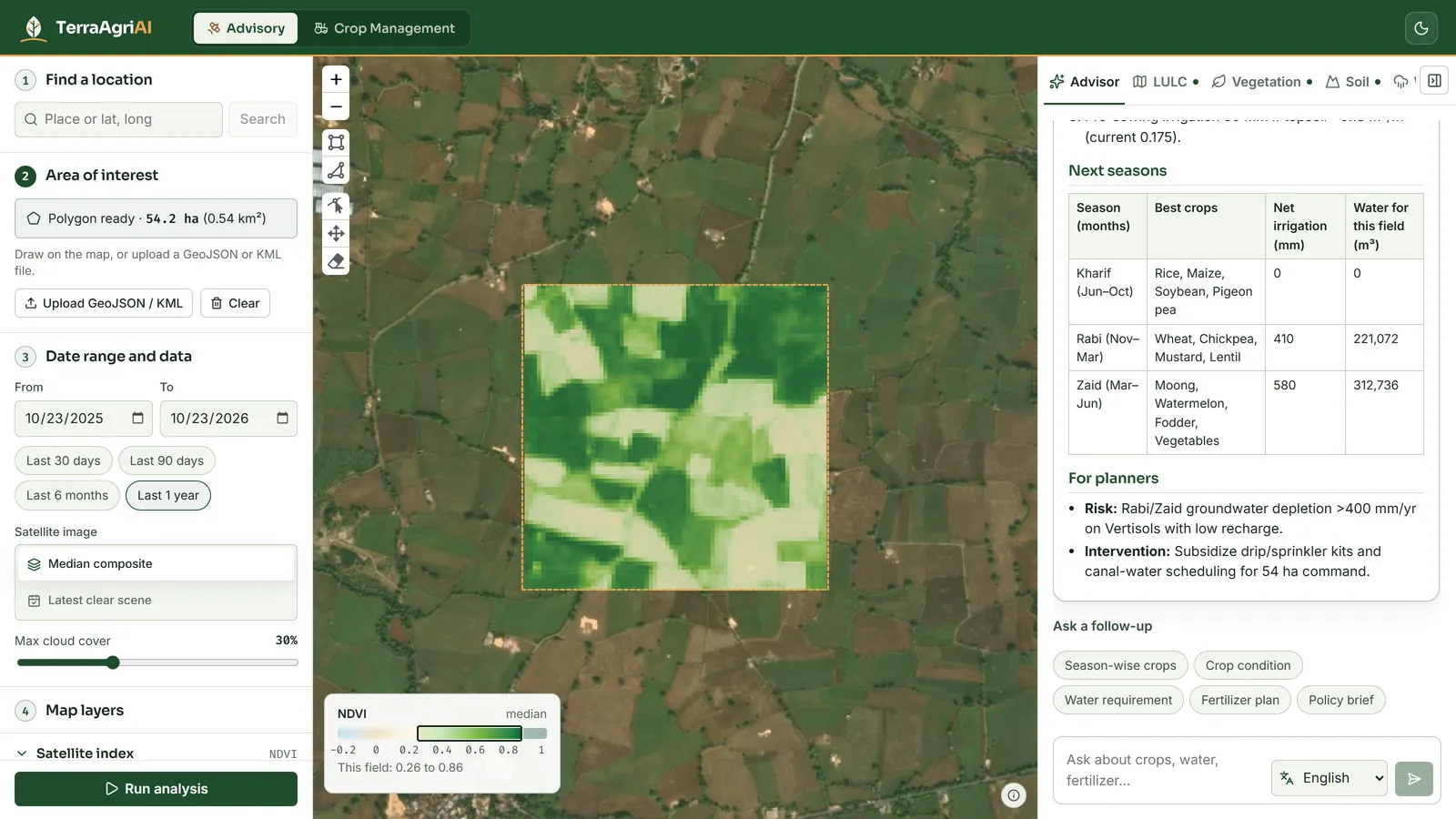The image size is (1456, 819).
Task: Select the Last 30 days range
Action: (x=64, y=460)
